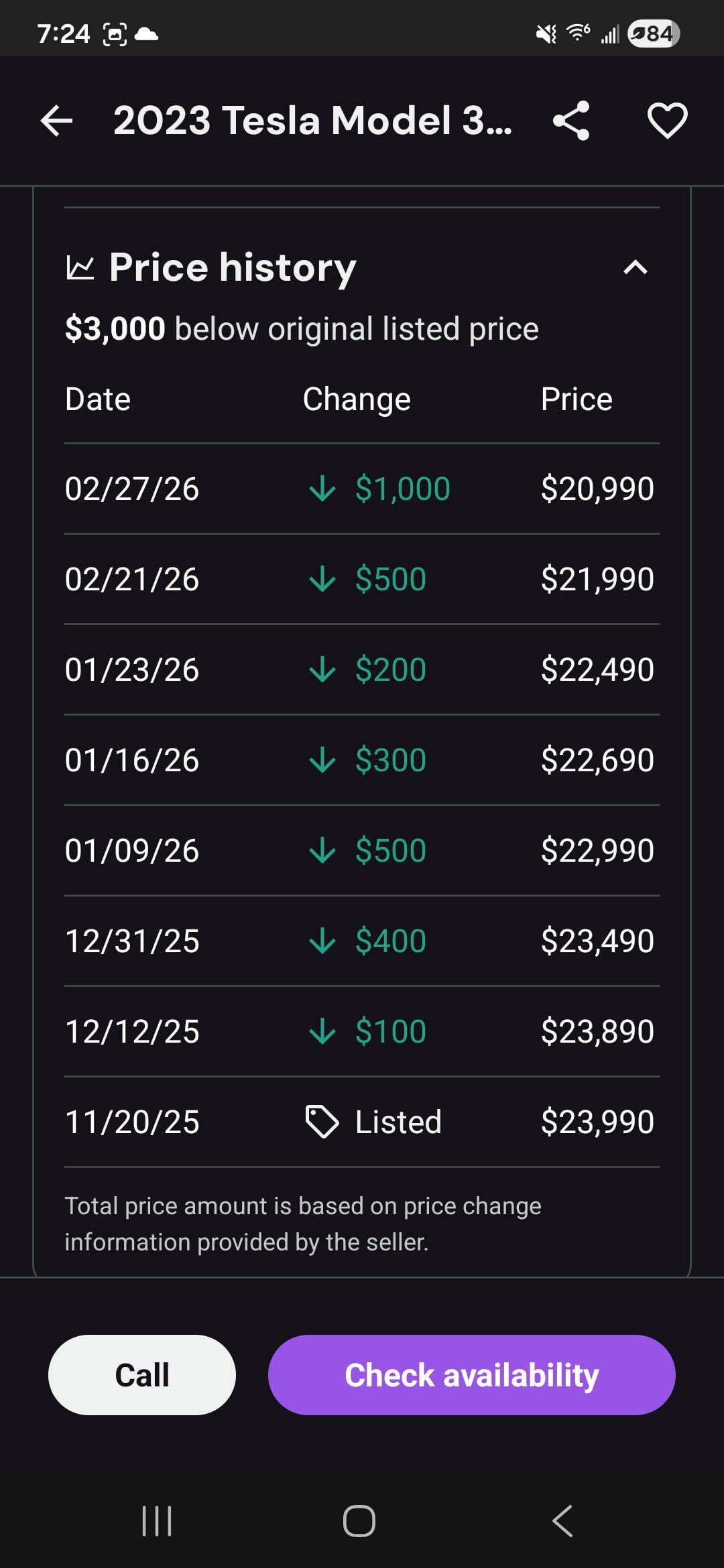
Task: Tap the back arrow in header
Action: [x=56, y=121]
